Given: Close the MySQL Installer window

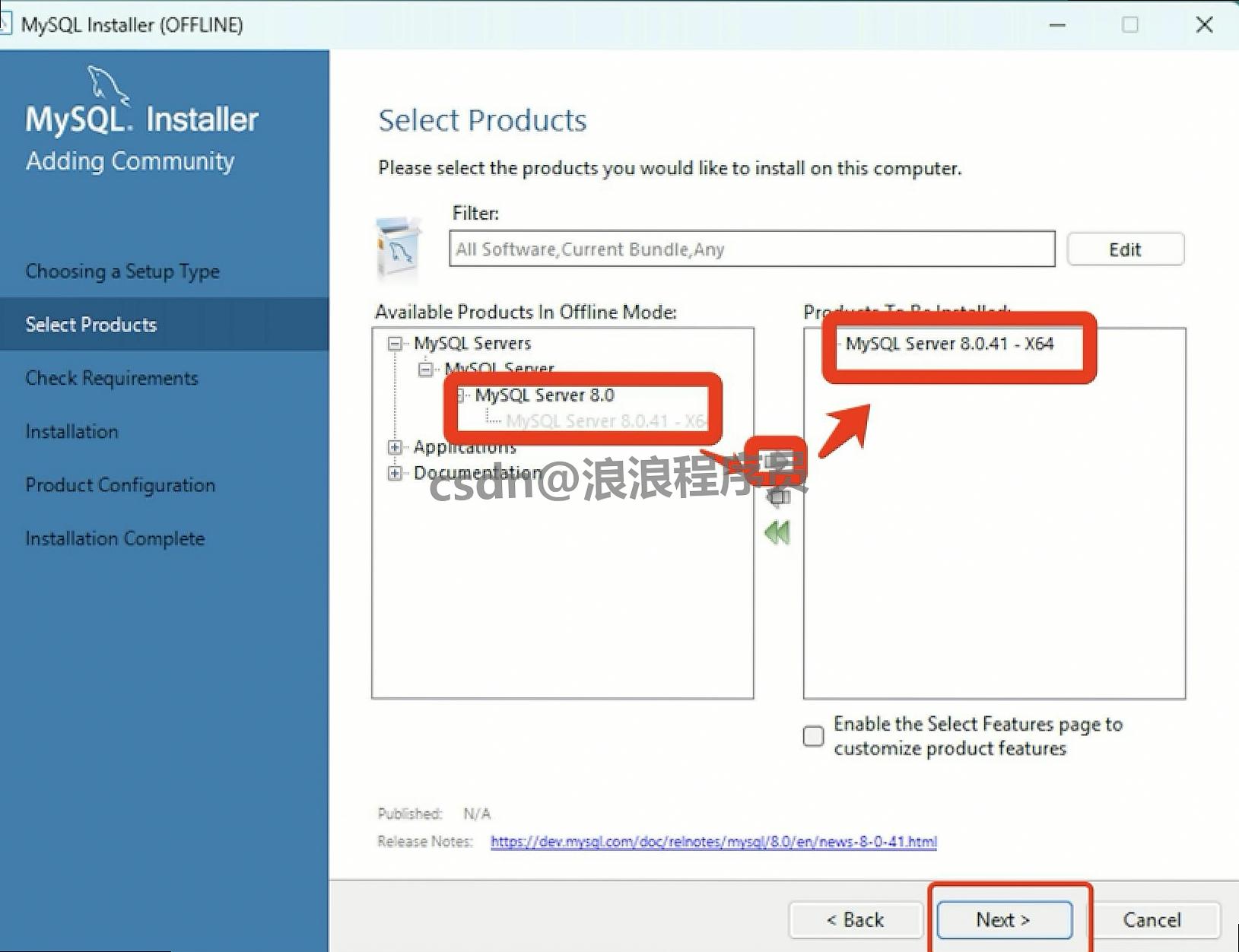Looking at the screenshot, I should pos(1204,24).
